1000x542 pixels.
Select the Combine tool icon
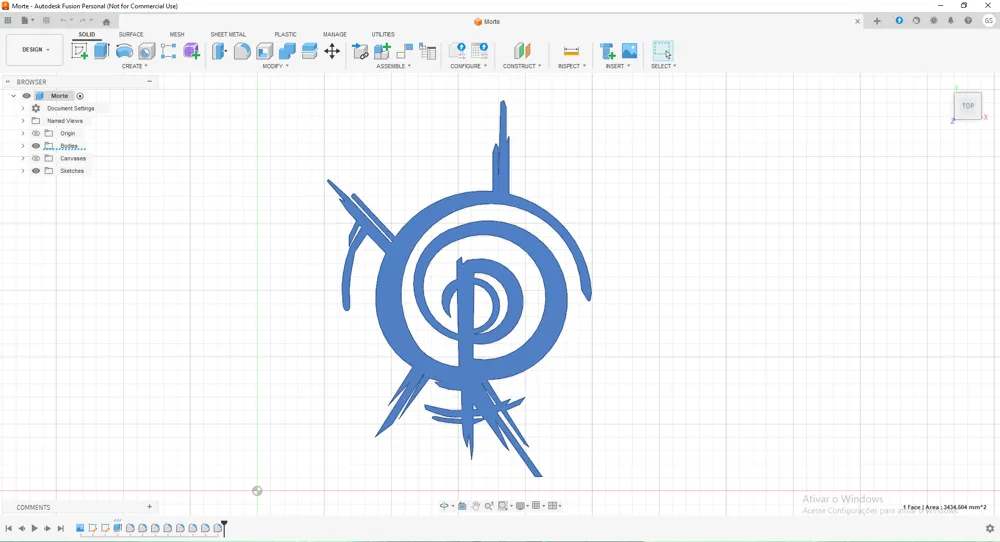pyautogui.click(x=287, y=51)
